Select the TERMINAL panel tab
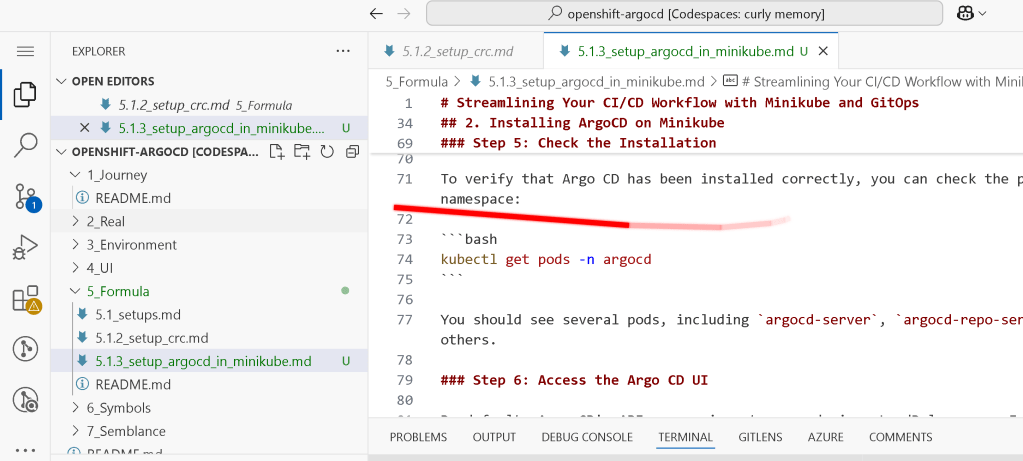The image size is (1023, 461). [x=685, y=437]
